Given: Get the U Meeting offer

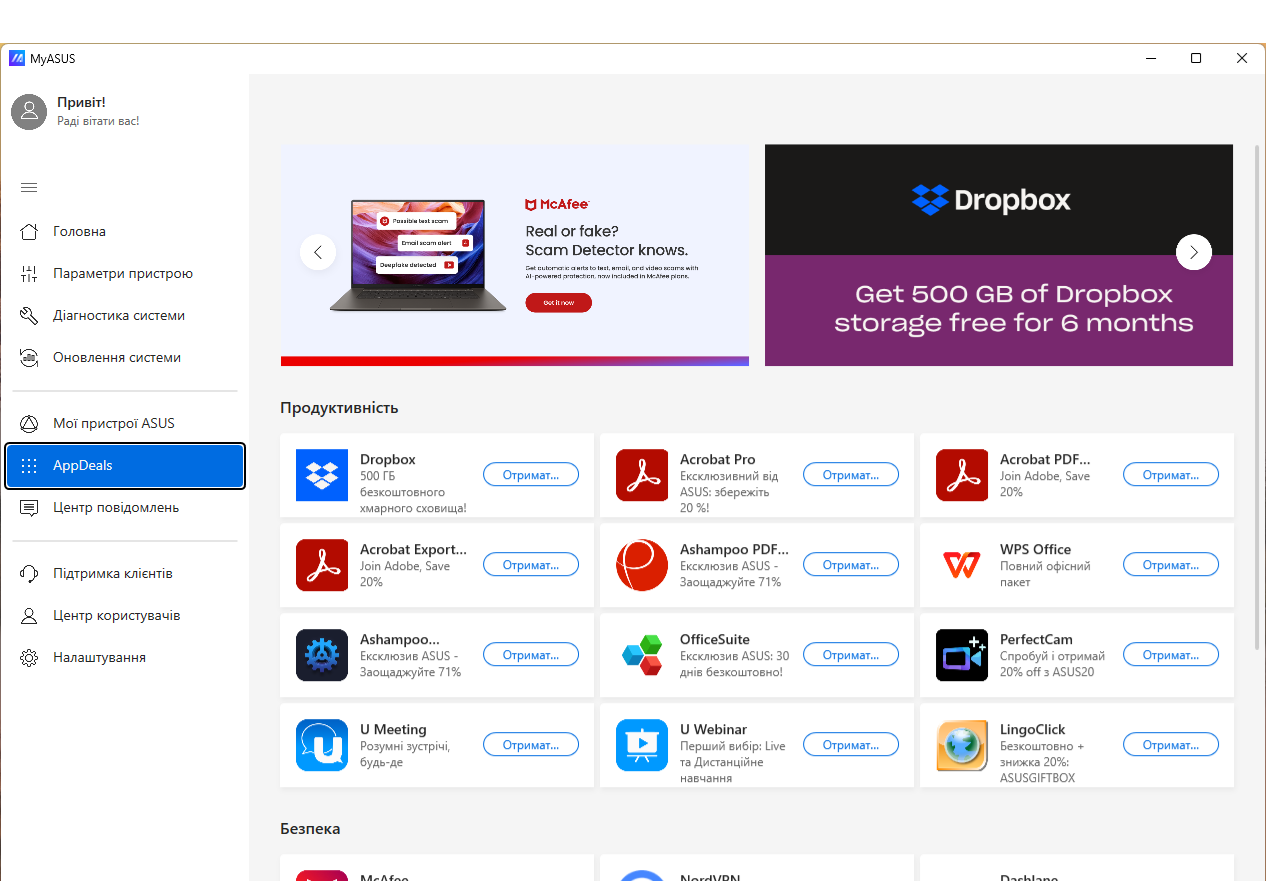Looking at the screenshot, I should click(531, 745).
